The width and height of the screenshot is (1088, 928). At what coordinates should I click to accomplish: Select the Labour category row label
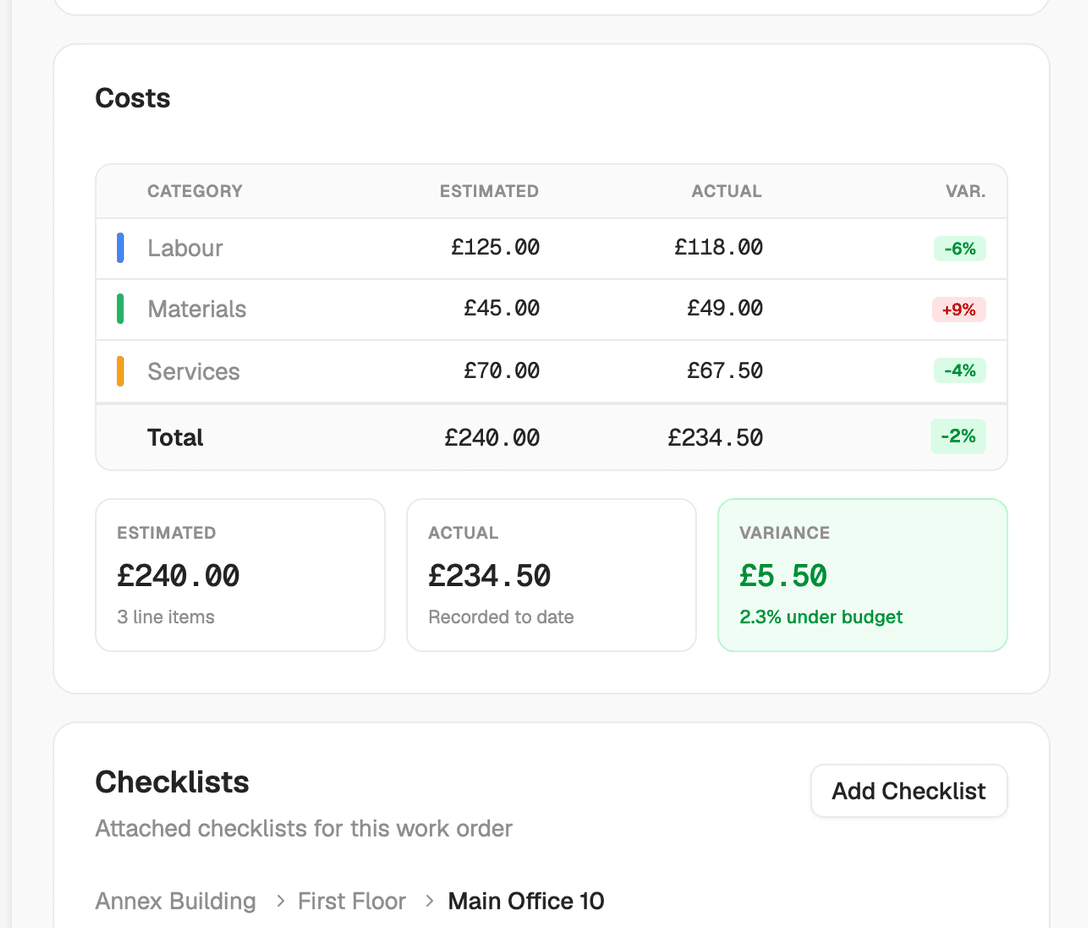185,248
